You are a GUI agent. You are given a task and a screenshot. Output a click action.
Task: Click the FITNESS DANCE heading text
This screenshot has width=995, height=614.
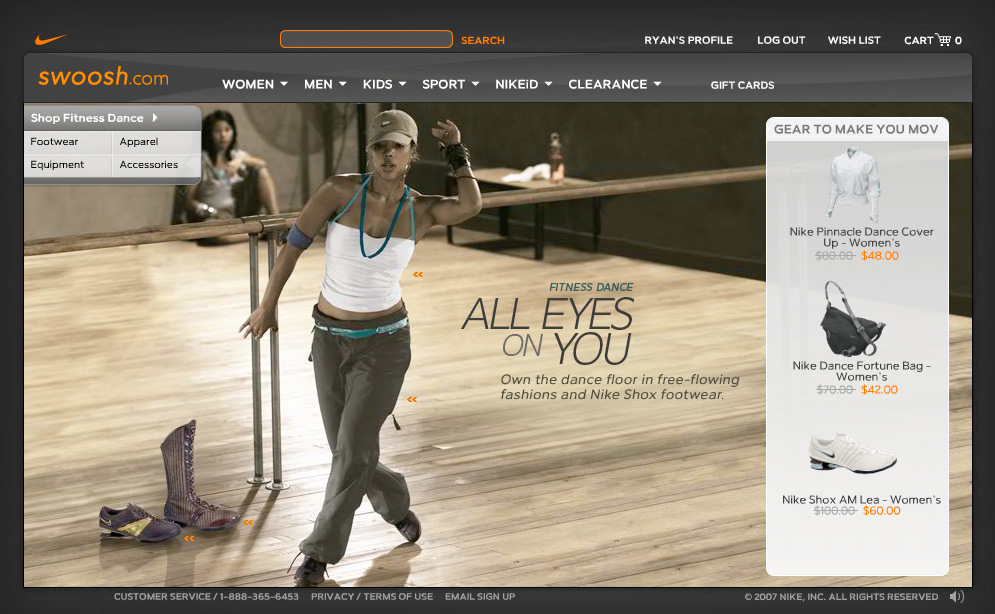click(x=591, y=287)
